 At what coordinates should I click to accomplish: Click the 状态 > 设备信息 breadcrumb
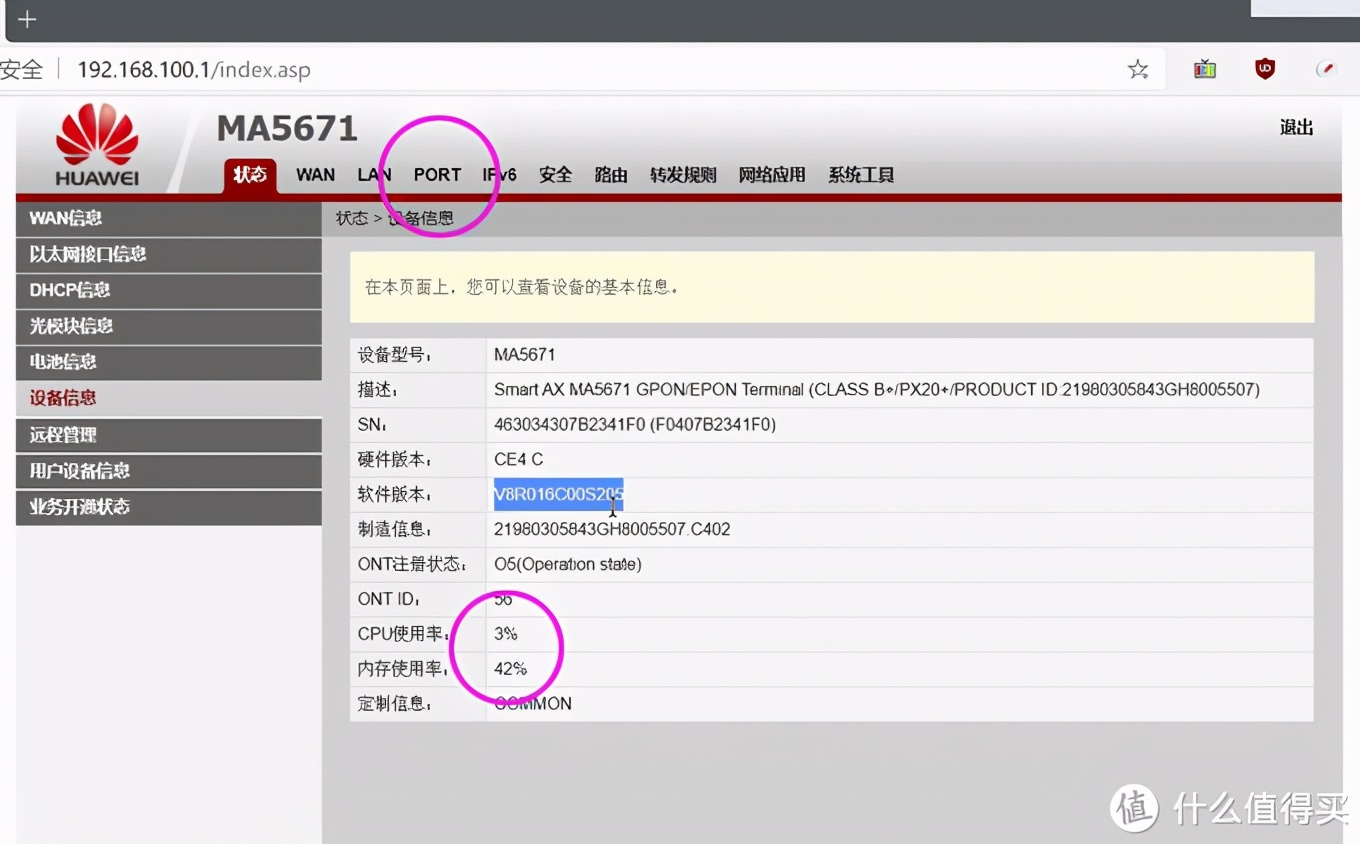[x=394, y=218]
